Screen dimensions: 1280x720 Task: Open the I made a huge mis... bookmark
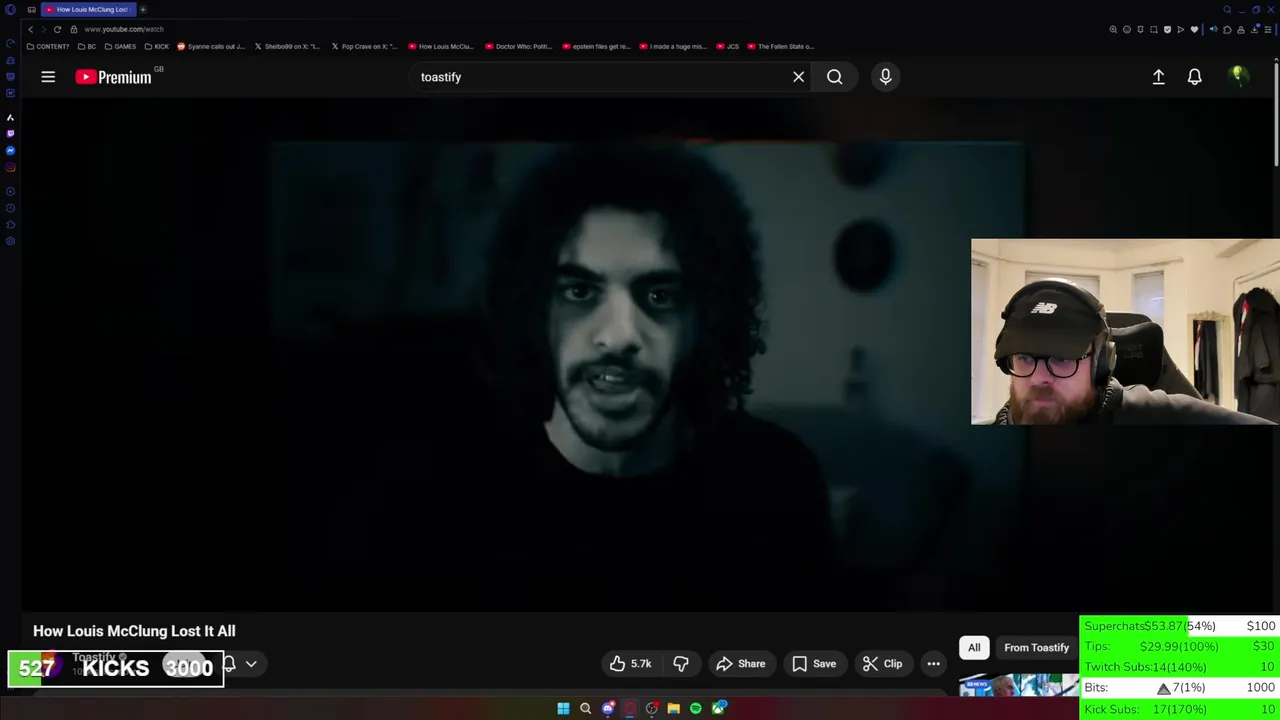point(673,46)
